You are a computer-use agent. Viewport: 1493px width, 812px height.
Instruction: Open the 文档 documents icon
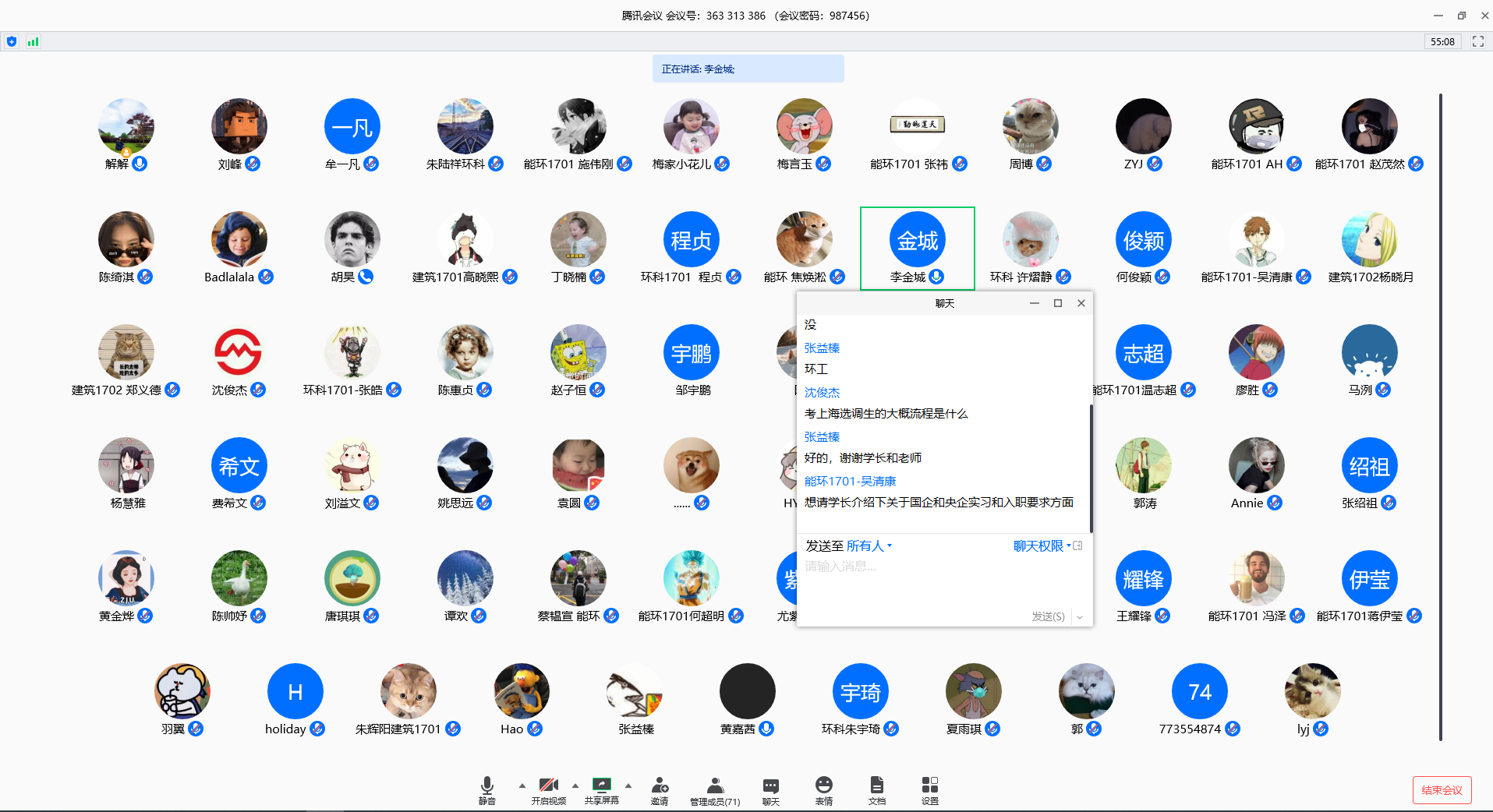[876, 789]
